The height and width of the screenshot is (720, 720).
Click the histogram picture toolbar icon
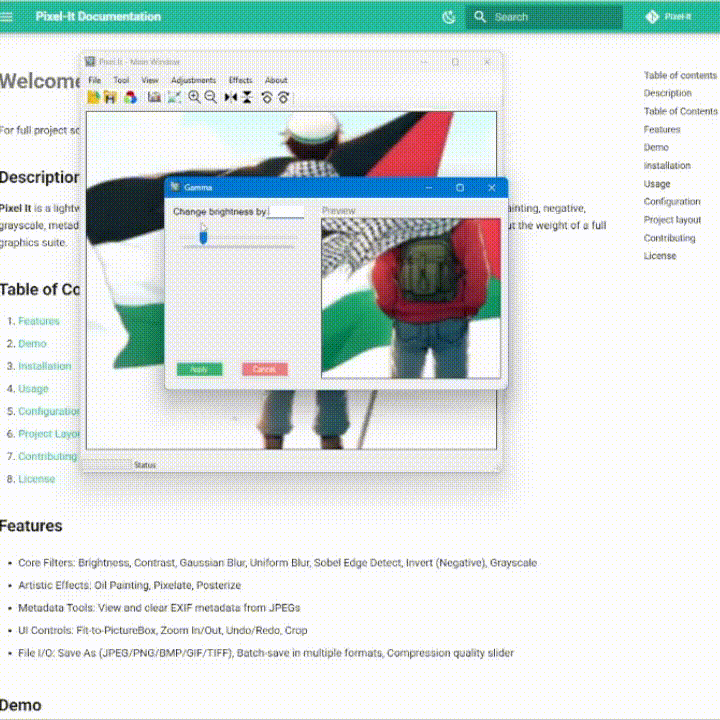pyautogui.click(x=154, y=97)
